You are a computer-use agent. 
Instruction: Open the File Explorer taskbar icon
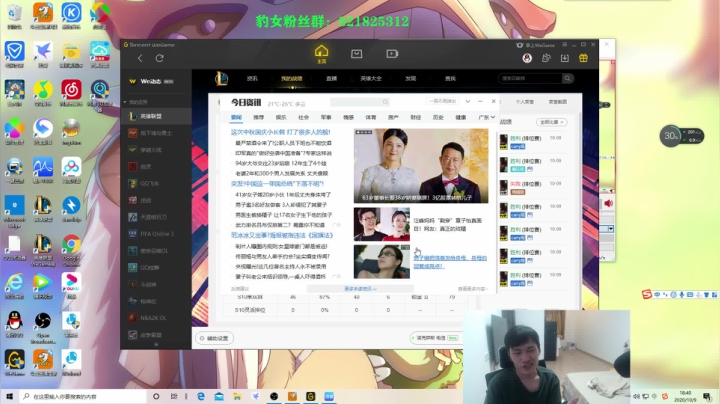(x=237, y=396)
